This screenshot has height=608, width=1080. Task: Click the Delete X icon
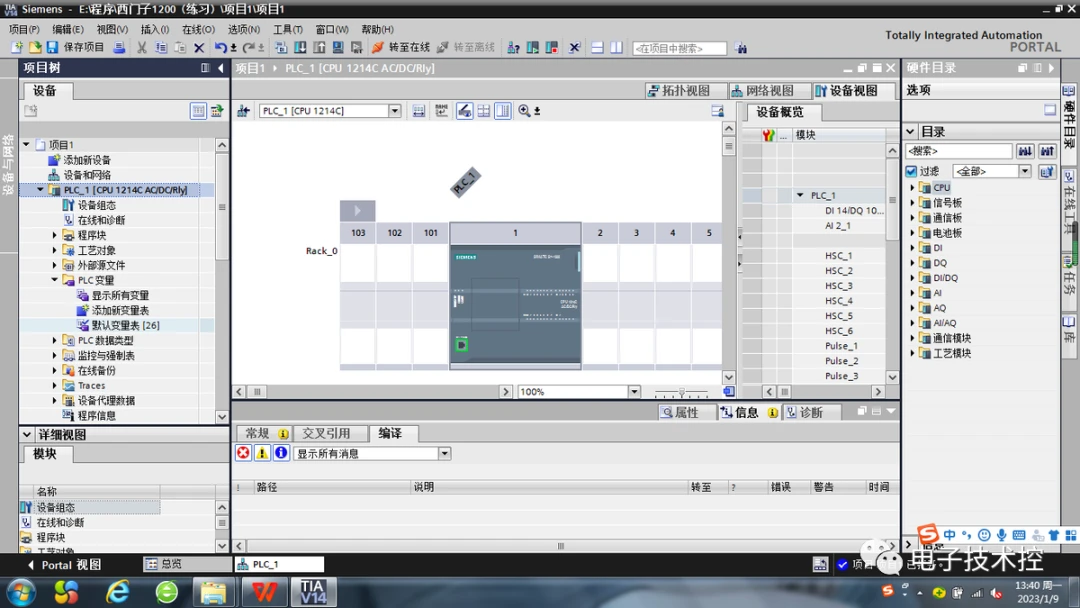pos(199,48)
